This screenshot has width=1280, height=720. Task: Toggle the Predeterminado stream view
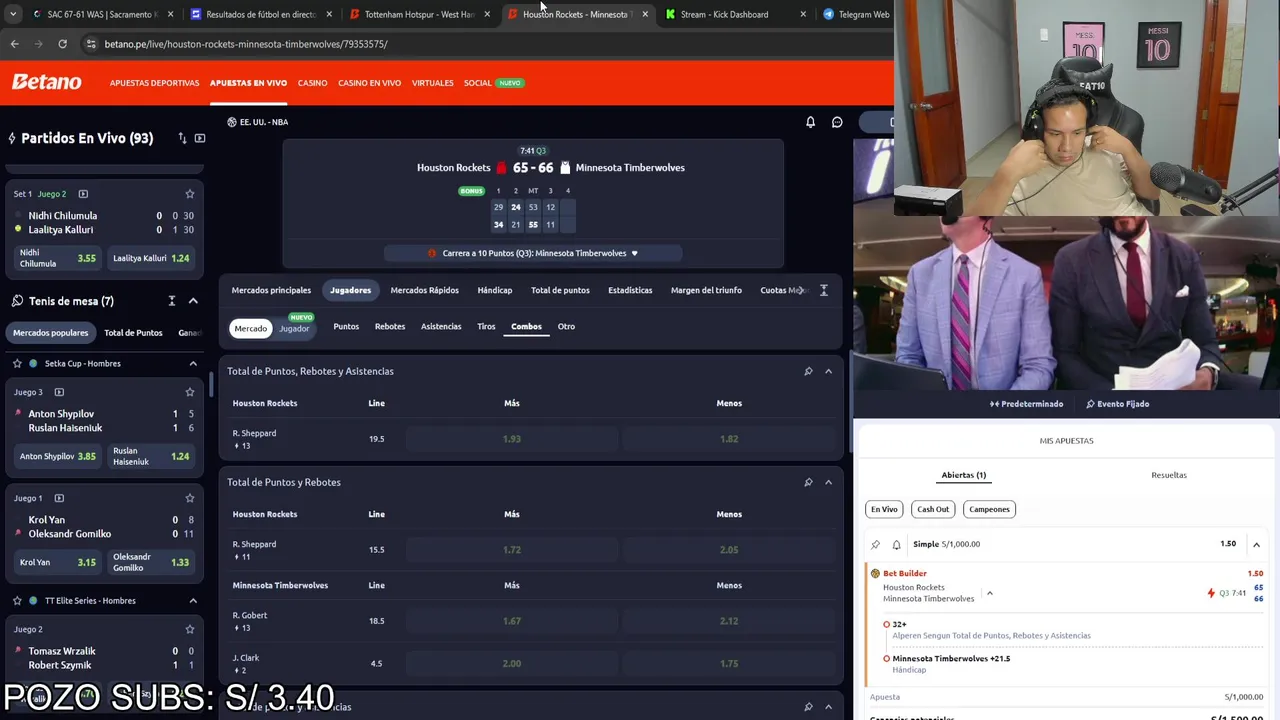[x=1026, y=404]
